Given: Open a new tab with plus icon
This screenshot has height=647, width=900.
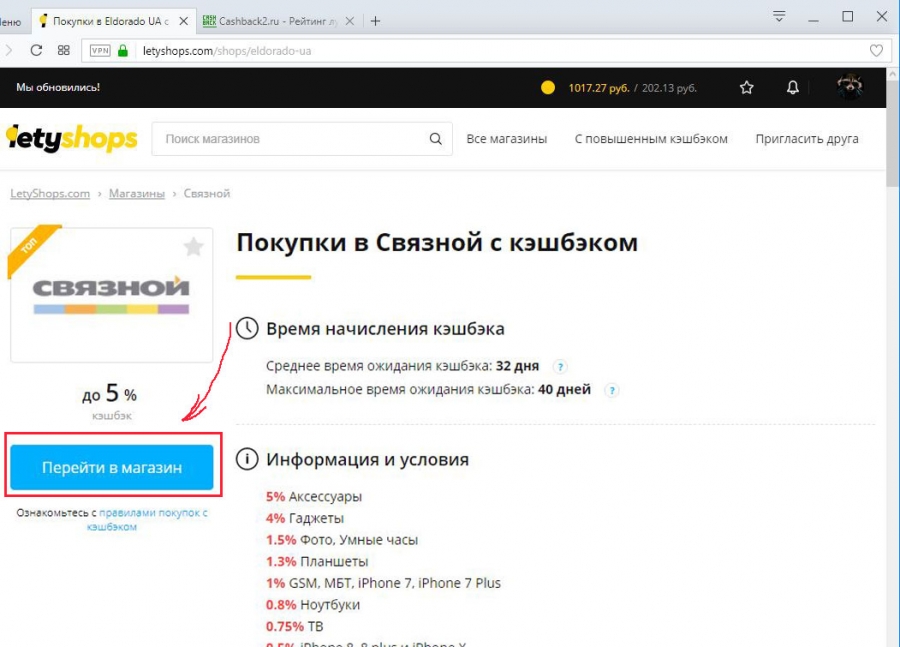Looking at the screenshot, I should pos(375,21).
